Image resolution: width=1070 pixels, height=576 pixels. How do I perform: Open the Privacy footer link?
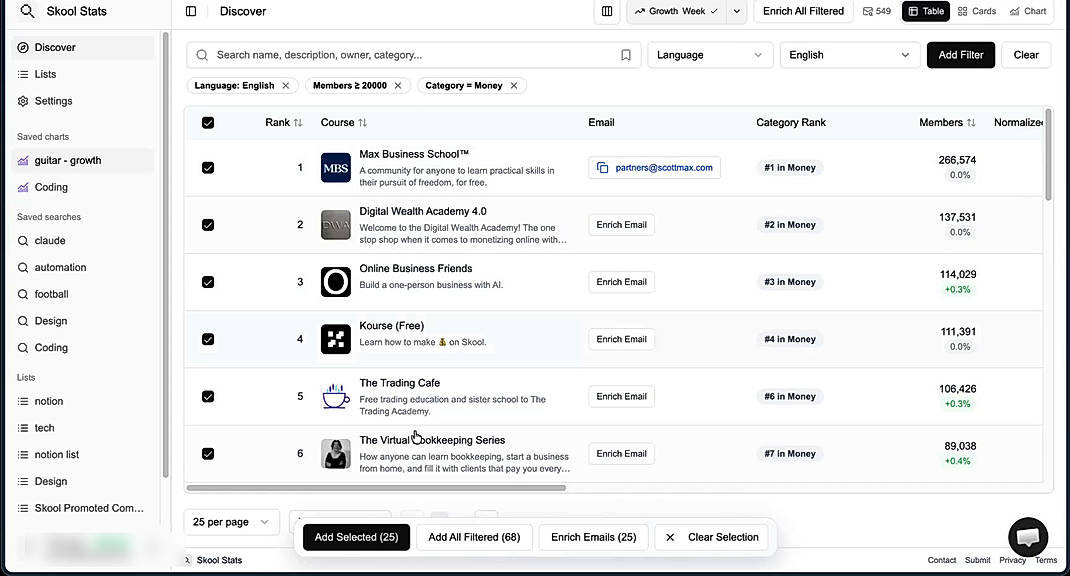(x=1013, y=560)
